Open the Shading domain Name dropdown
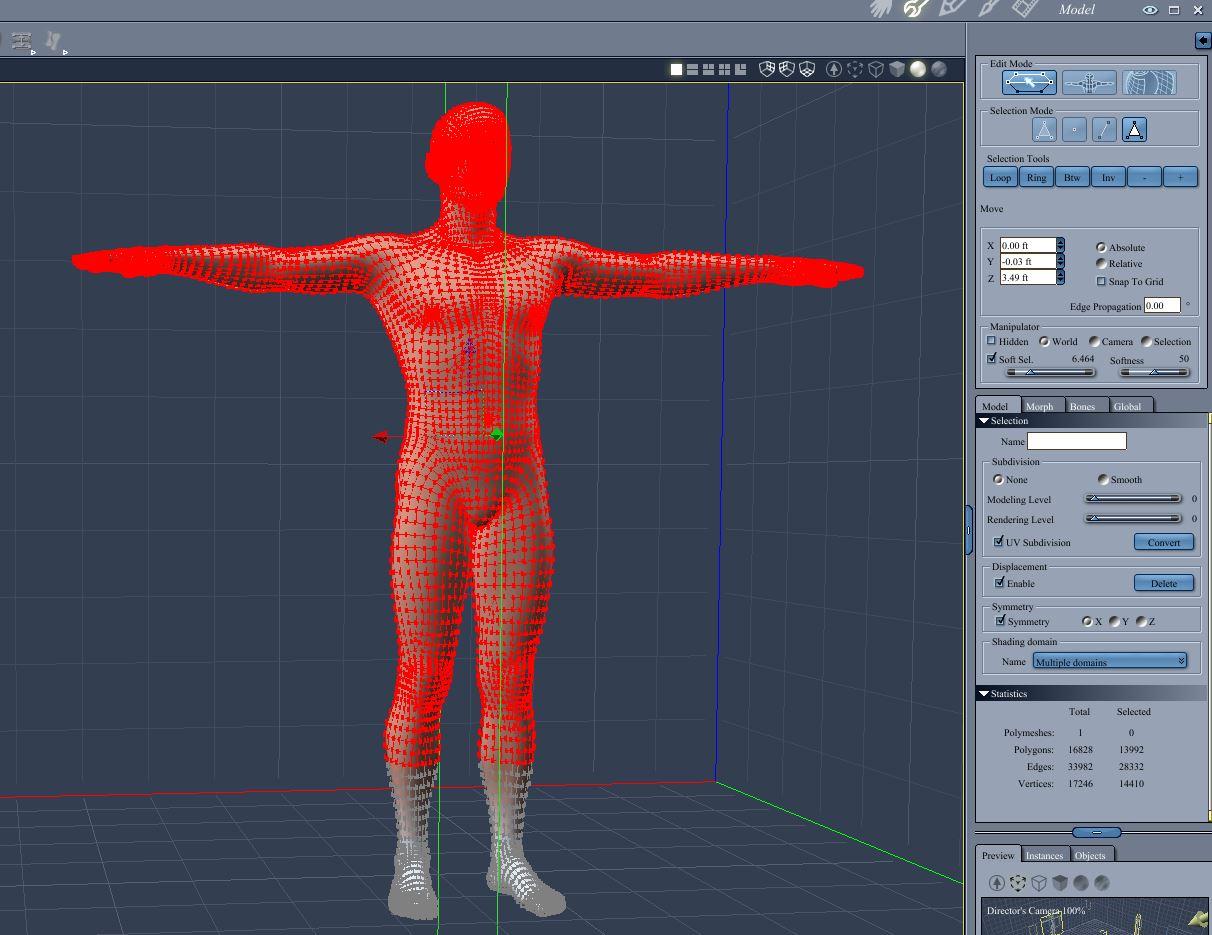This screenshot has width=1212, height=935. [1110, 661]
